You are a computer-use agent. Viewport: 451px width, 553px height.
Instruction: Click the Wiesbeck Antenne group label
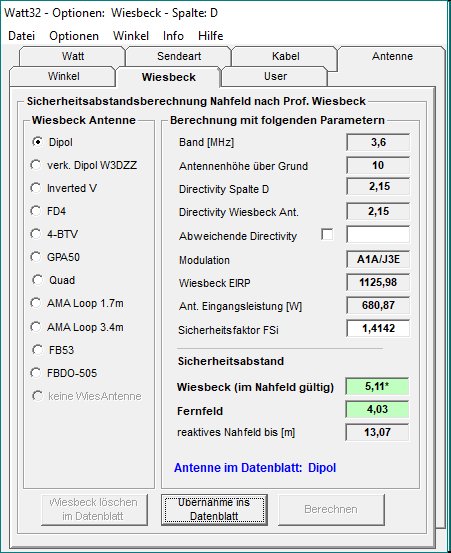[84, 120]
